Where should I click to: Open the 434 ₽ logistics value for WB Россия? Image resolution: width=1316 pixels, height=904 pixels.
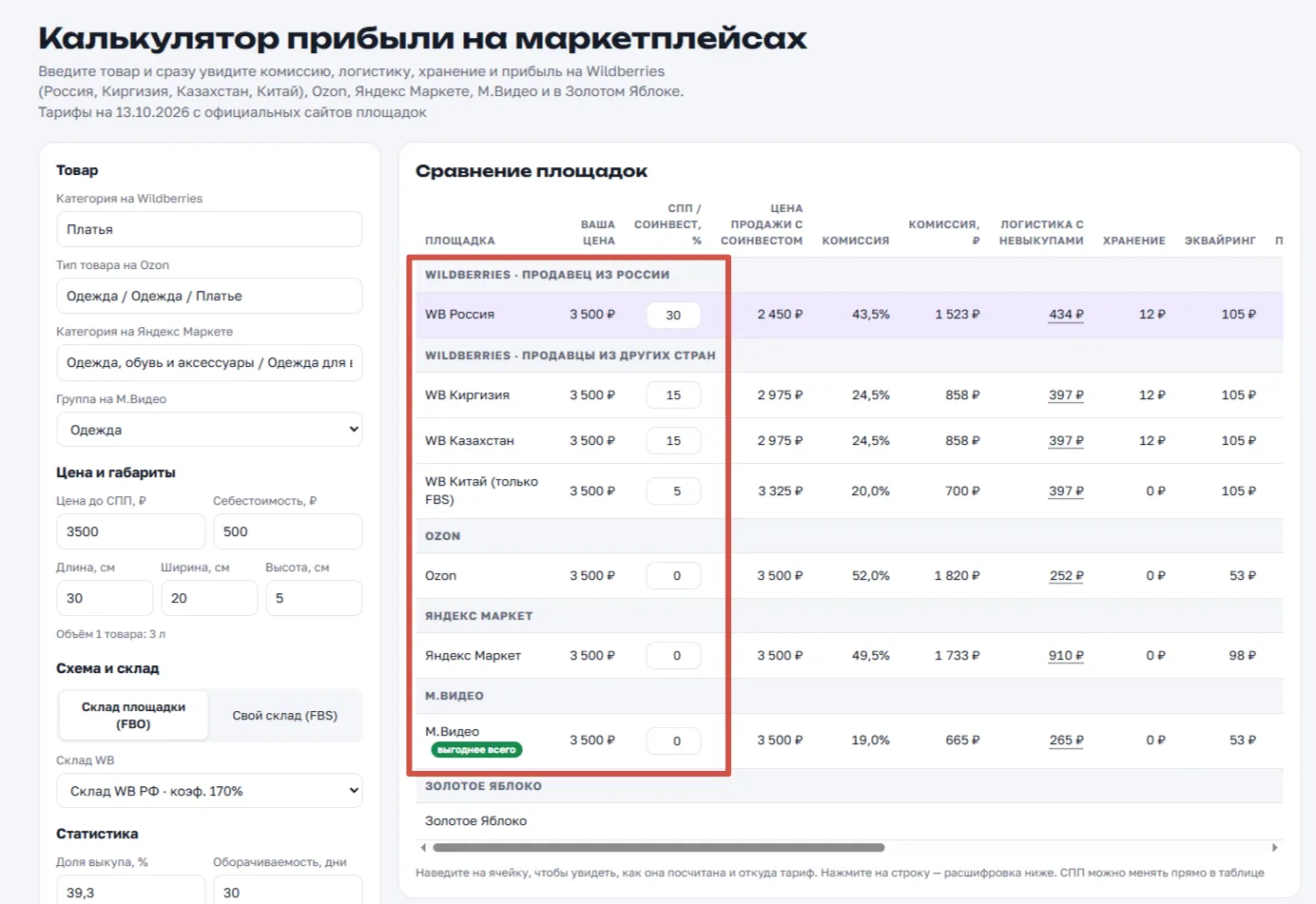coord(1066,315)
